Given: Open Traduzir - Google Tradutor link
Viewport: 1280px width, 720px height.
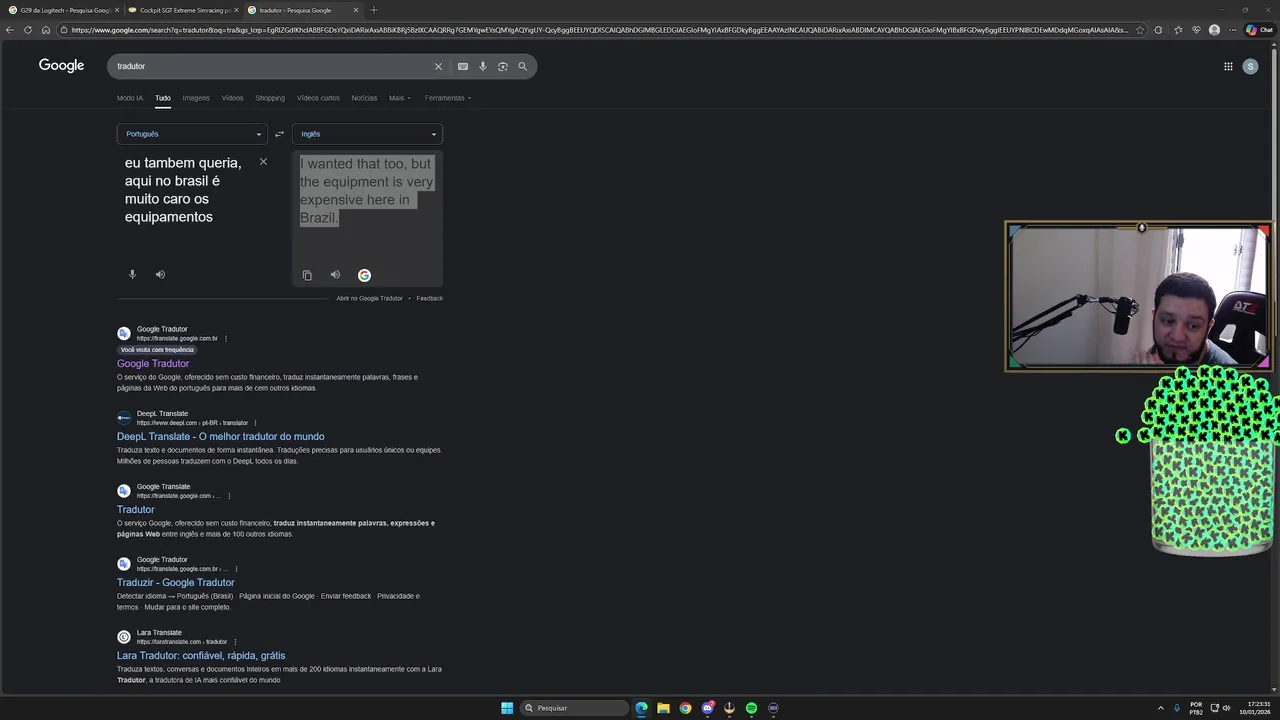Looking at the screenshot, I should tap(175, 583).
